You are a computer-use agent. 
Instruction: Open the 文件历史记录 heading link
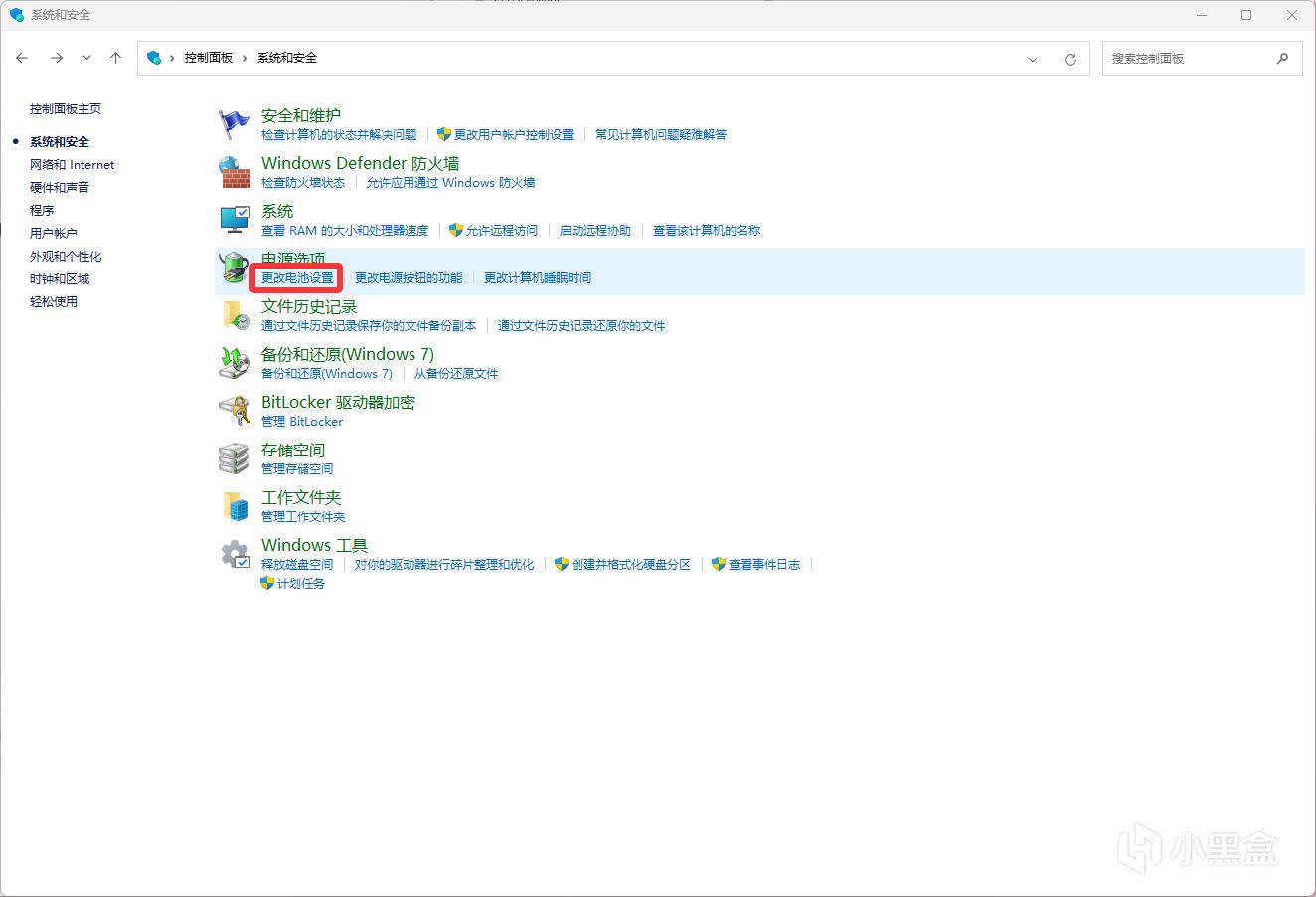coord(309,306)
